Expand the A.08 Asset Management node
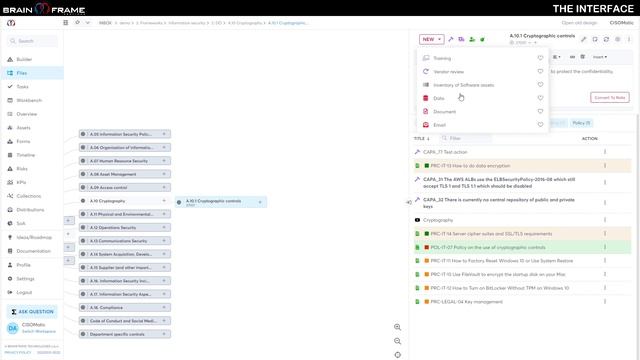640x360 pixels. (164, 174)
